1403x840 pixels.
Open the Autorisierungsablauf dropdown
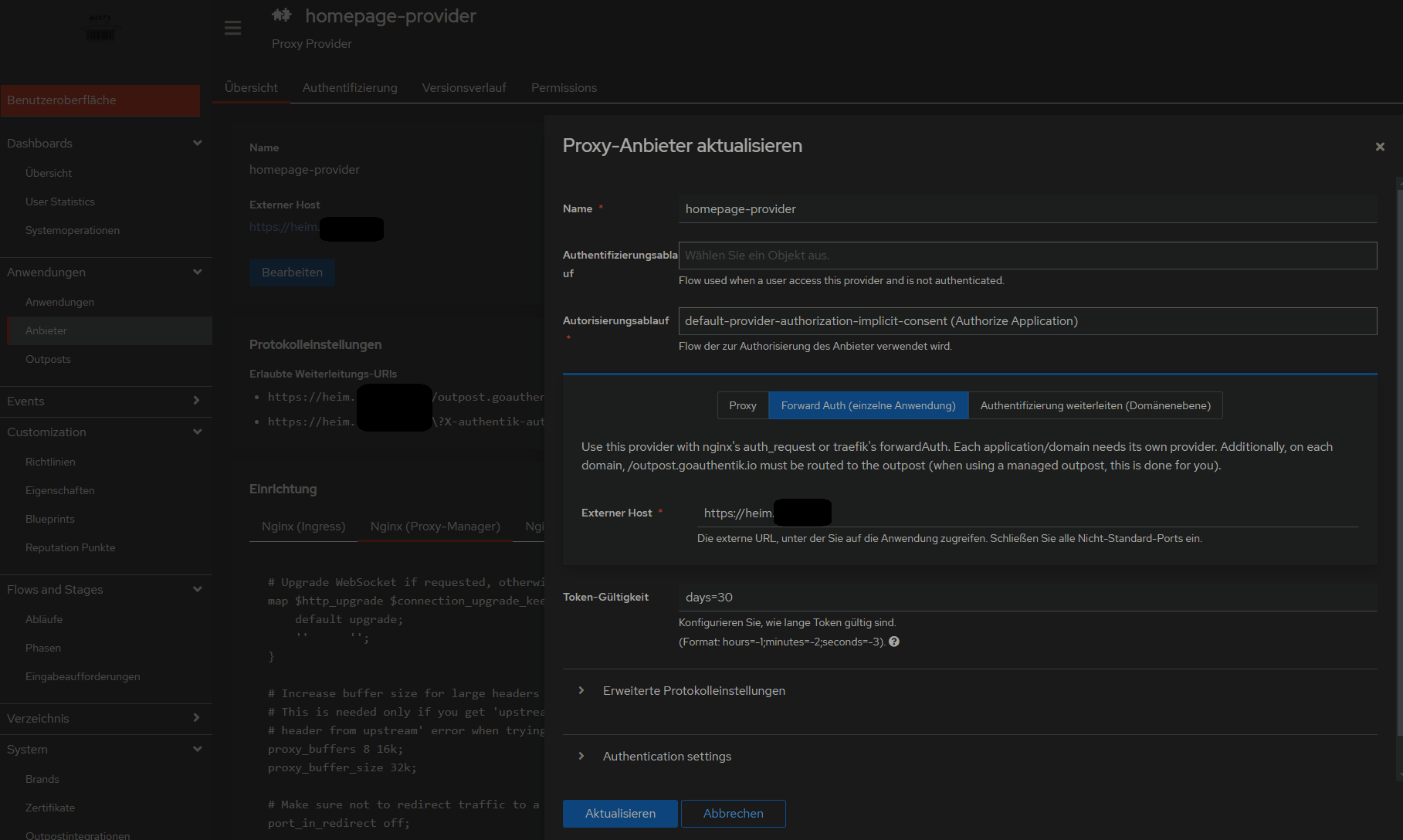pyautogui.click(x=1027, y=321)
